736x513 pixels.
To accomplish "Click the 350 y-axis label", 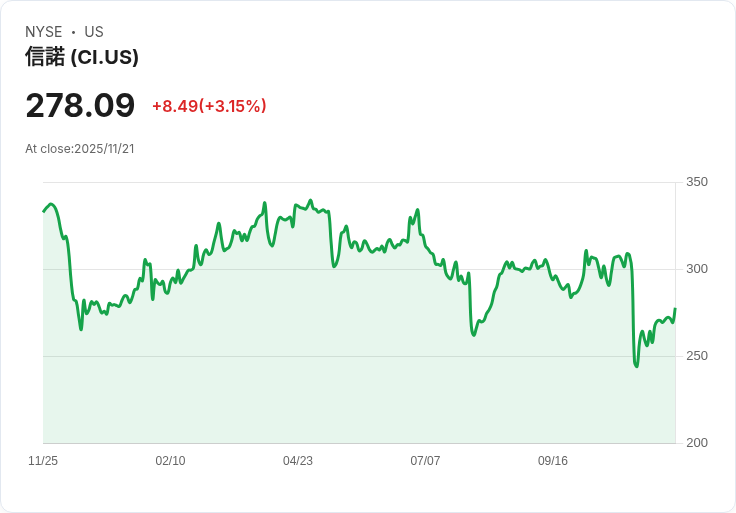I will pyautogui.click(x=696, y=182).
